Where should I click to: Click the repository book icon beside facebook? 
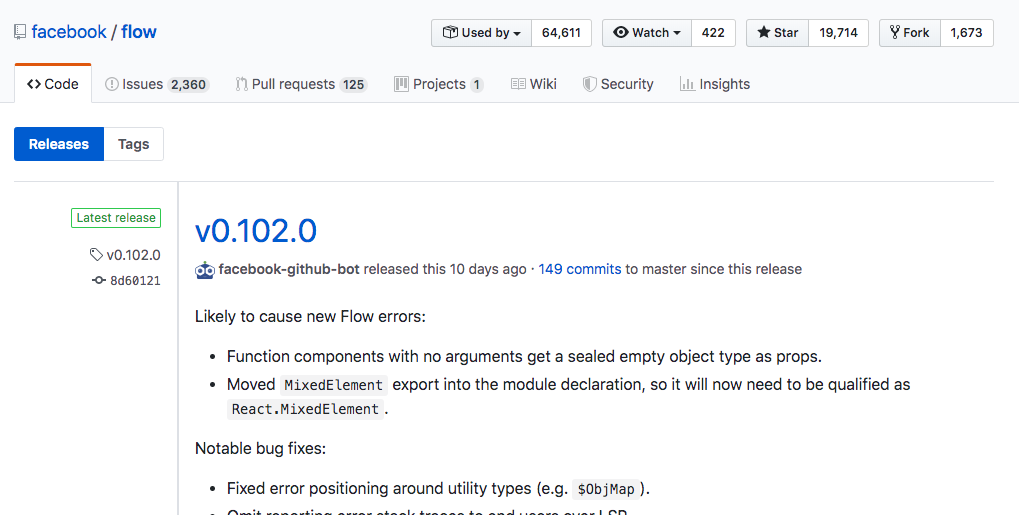point(20,32)
